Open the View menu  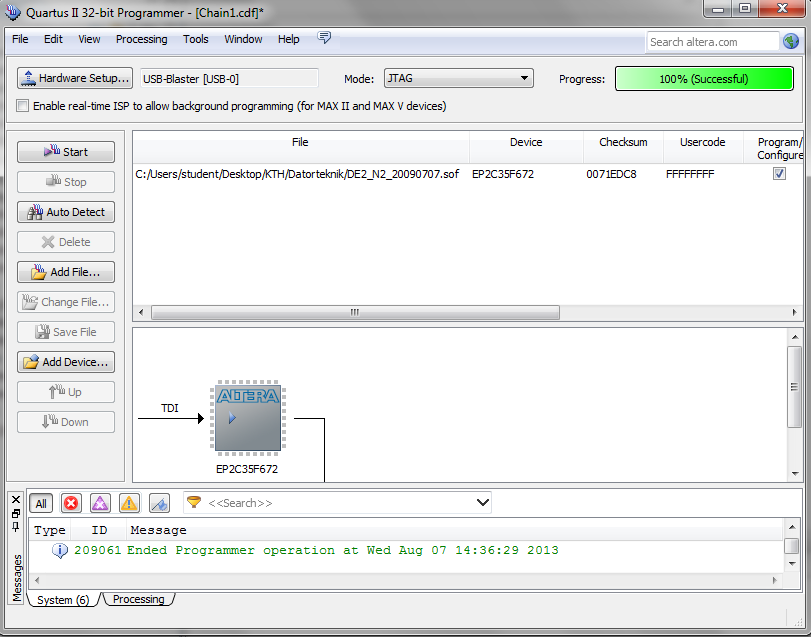[89, 39]
